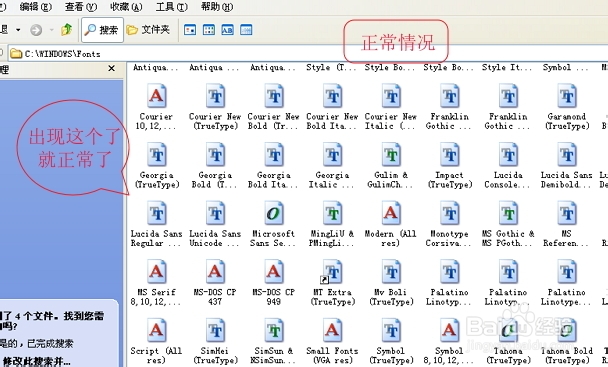Select Small Fonts (VGA res) icon
The height and width of the screenshot is (367, 608).
(332, 330)
